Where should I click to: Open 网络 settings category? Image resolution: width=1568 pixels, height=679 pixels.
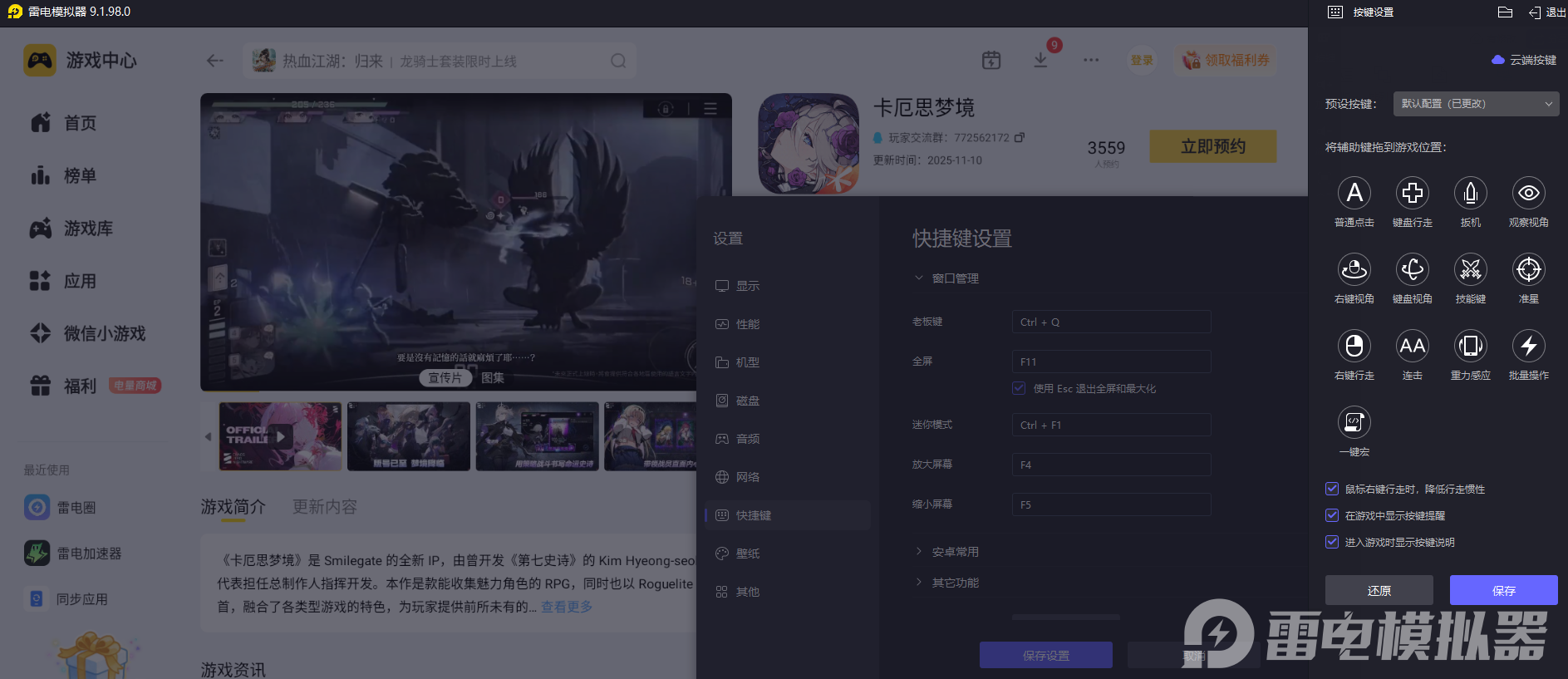pyautogui.click(x=788, y=477)
